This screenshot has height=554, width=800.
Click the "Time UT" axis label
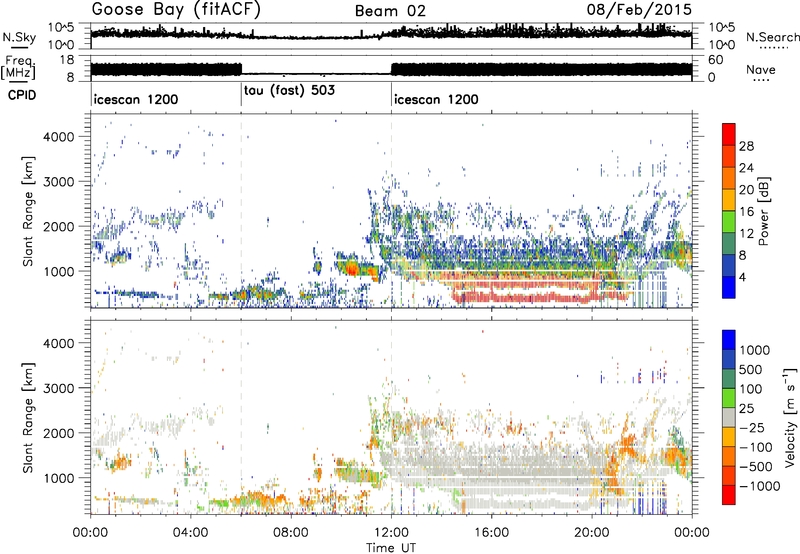pyautogui.click(x=391, y=548)
